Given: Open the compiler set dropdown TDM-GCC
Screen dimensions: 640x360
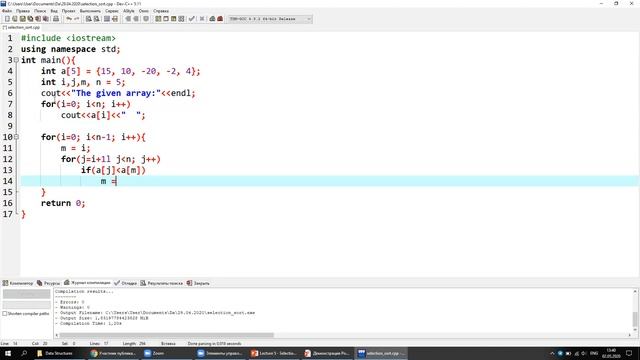Looking at the screenshot, I should pos(270,19).
